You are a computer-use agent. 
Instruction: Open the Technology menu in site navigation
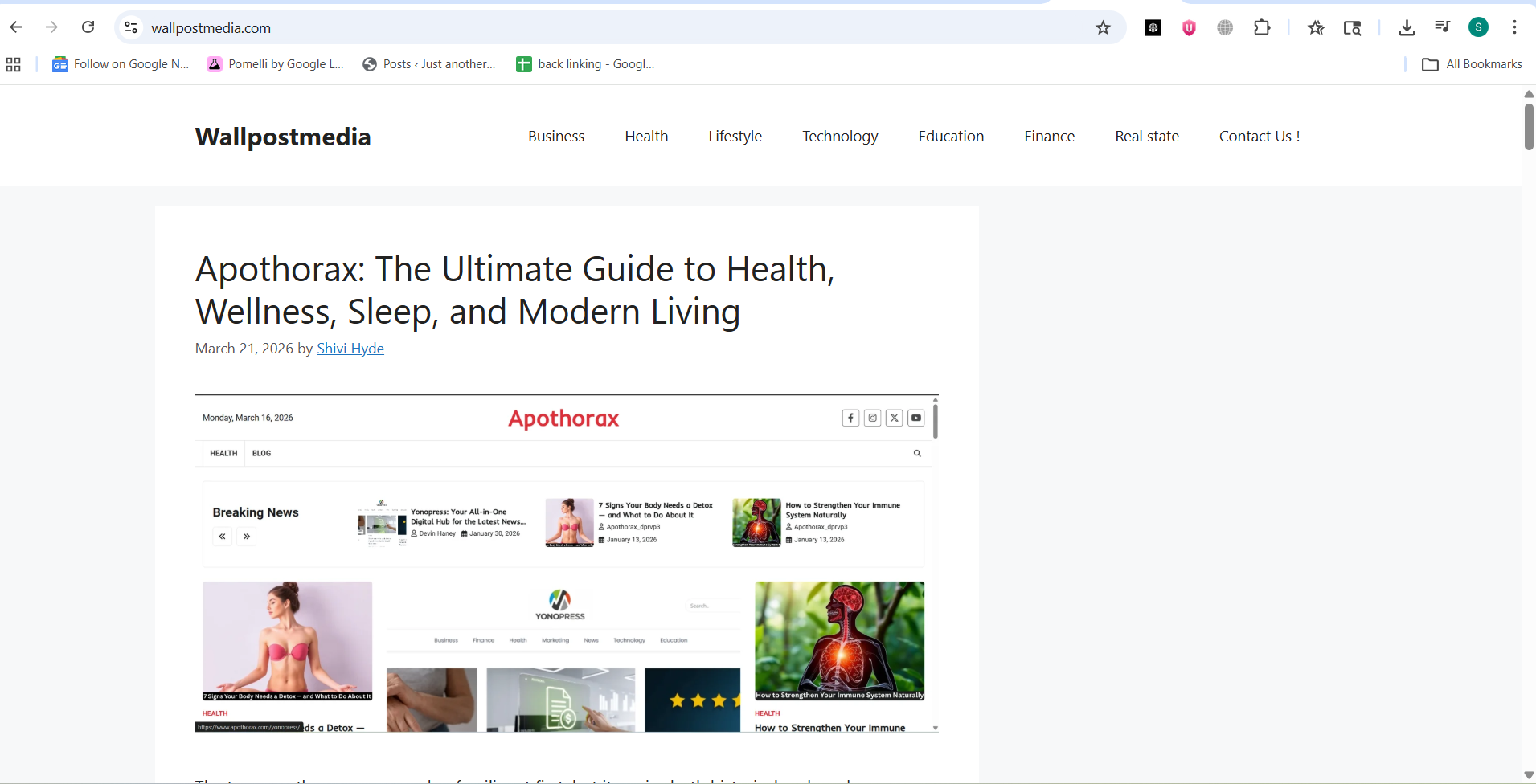tap(839, 136)
